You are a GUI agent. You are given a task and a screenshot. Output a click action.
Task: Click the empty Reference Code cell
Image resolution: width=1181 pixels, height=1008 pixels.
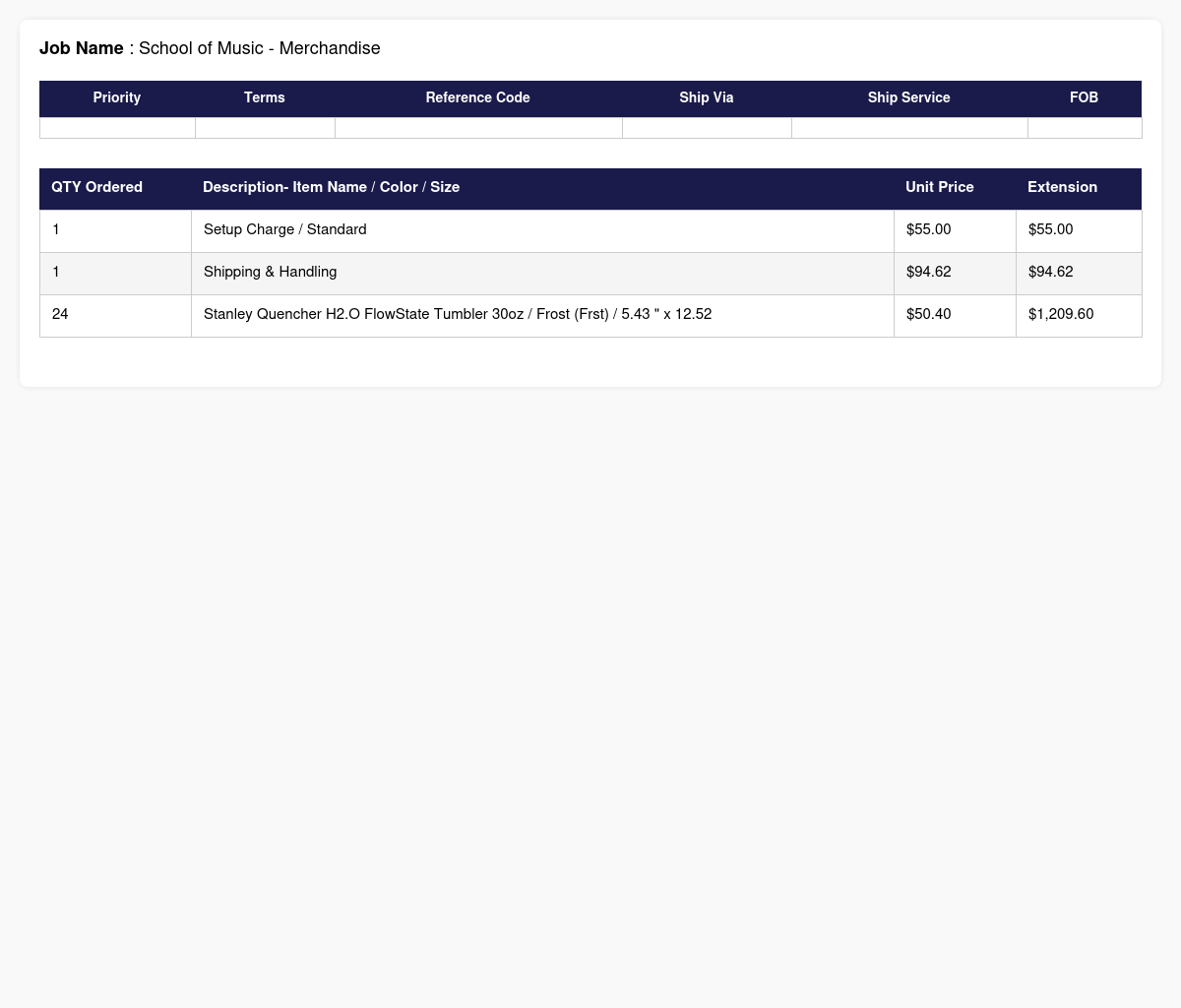pos(478,128)
